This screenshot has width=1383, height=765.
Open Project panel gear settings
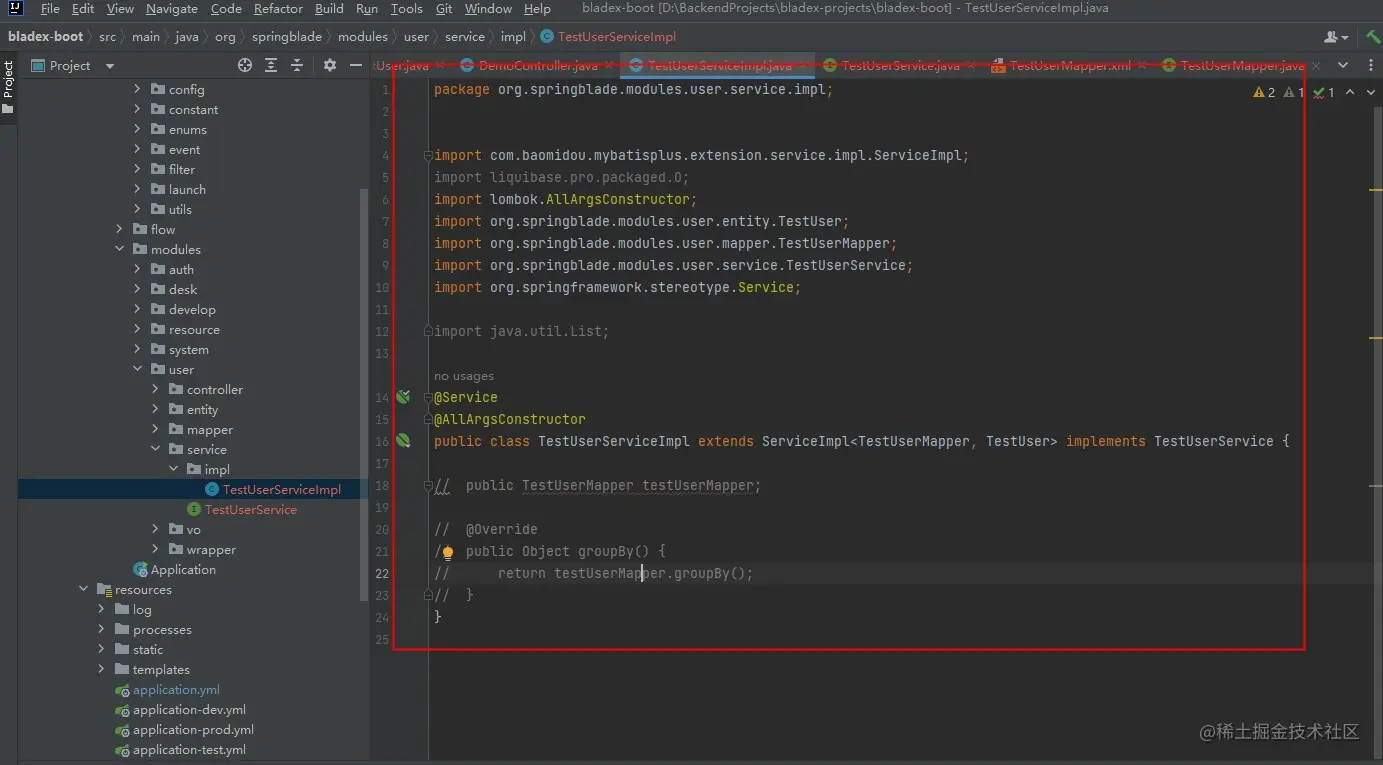330,65
